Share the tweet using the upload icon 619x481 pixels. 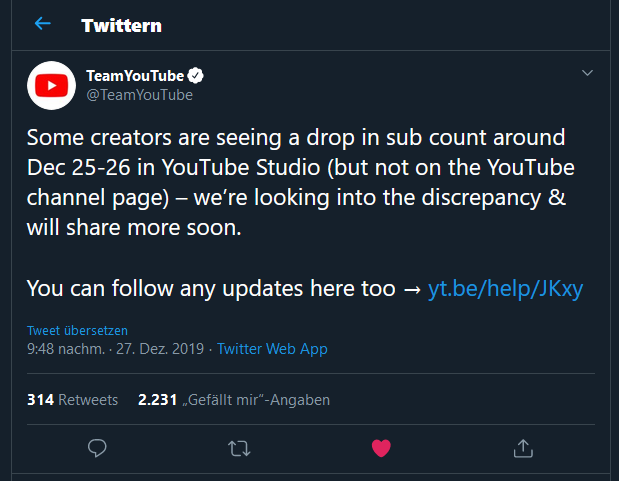click(523, 448)
